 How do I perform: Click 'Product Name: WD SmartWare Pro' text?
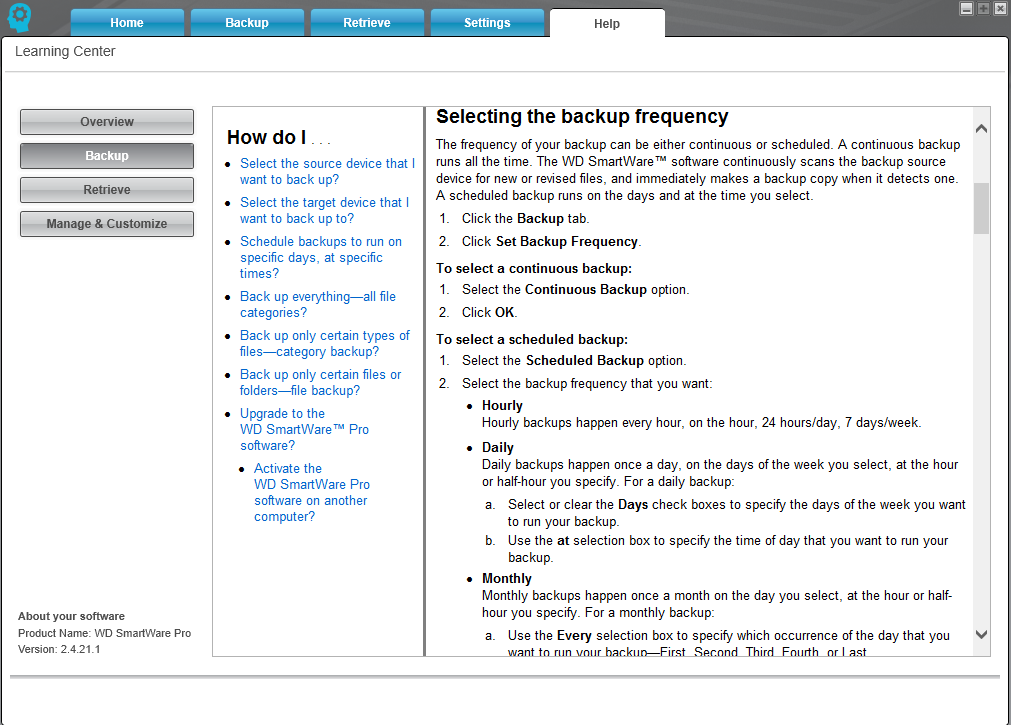104,633
